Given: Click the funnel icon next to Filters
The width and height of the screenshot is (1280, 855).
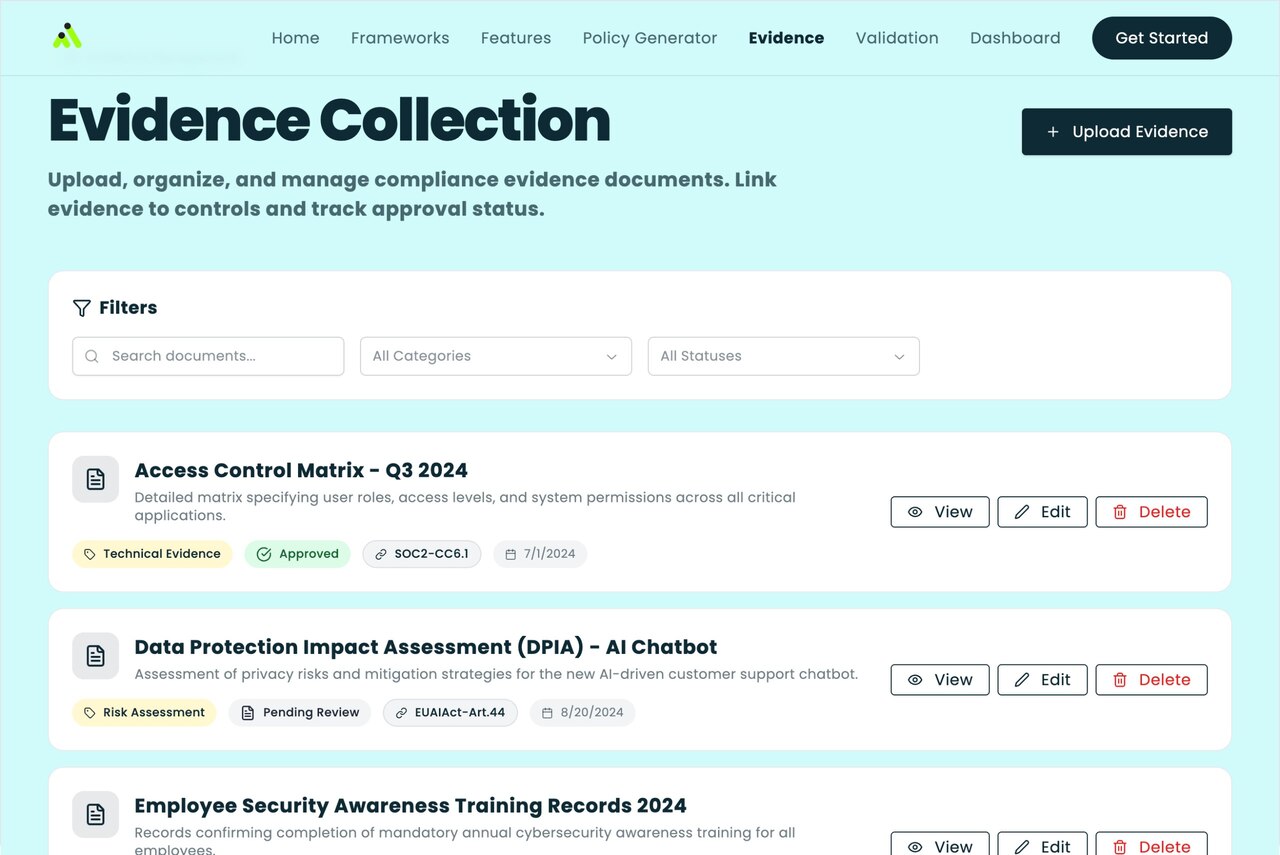Looking at the screenshot, I should point(82,308).
